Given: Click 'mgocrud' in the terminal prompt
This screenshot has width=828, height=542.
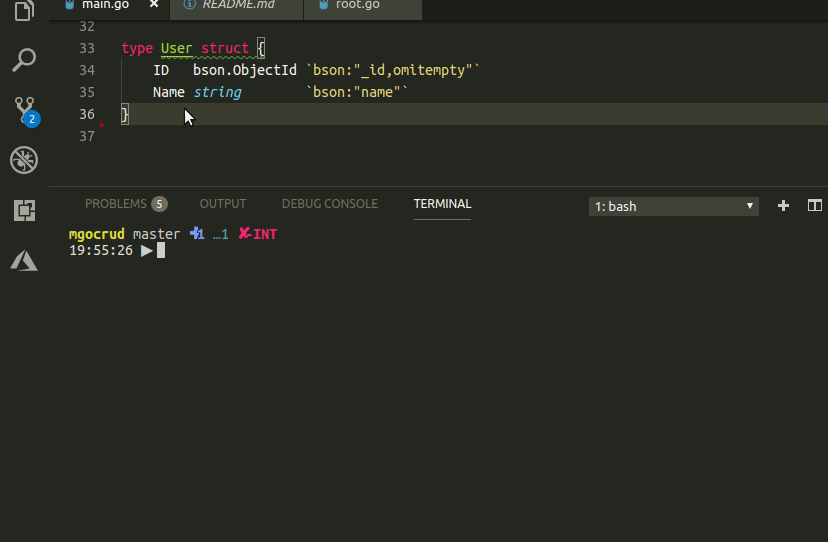Looking at the screenshot, I should pyautogui.click(x=97, y=235).
